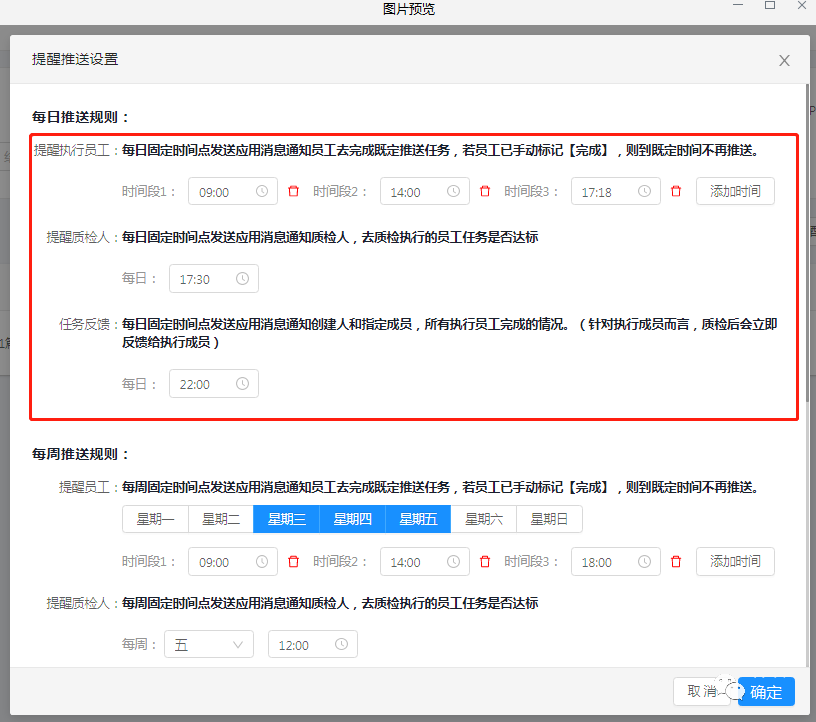Edit daily 时间段2 14:00 time field
This screenshot has height=722, width=816.
(x=425, y=191)
